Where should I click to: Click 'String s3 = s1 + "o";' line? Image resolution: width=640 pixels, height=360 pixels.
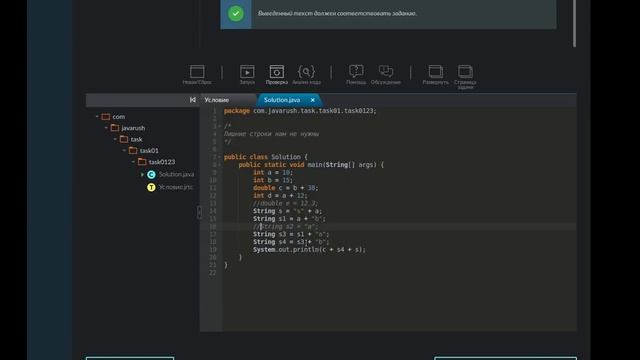(x=291, y=234)
